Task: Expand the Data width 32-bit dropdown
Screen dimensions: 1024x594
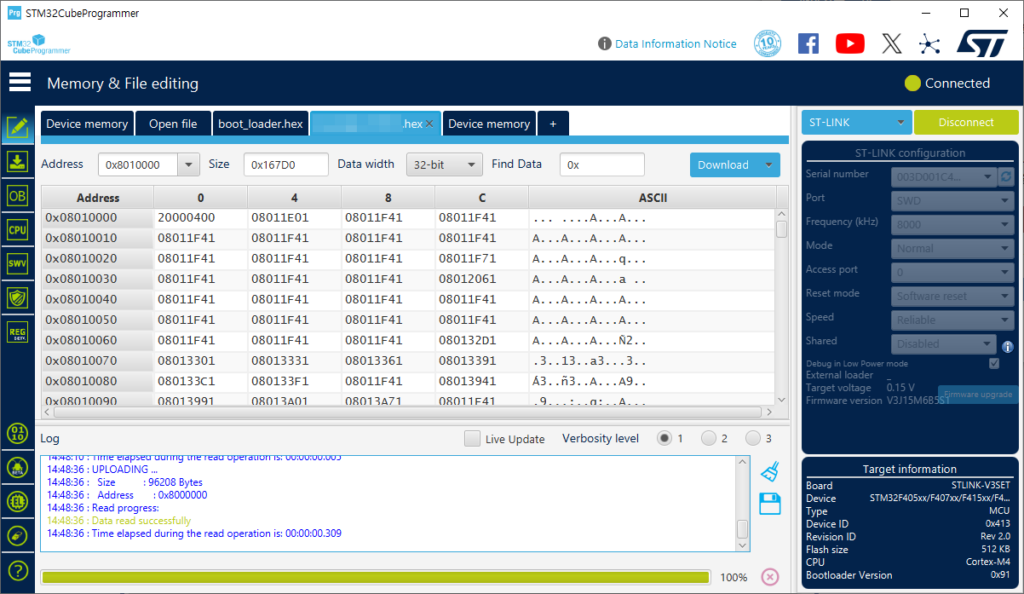Action: (x=444, y=165)
